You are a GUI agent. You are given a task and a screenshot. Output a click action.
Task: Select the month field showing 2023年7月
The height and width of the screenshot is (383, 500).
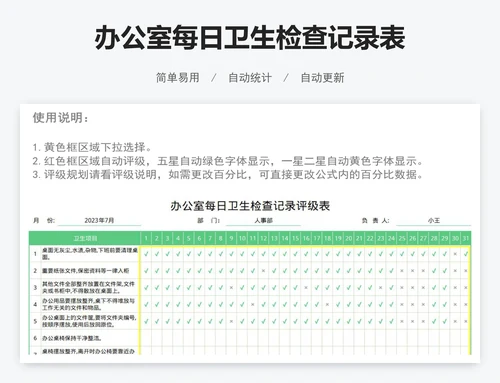click(x=99, y=221)
